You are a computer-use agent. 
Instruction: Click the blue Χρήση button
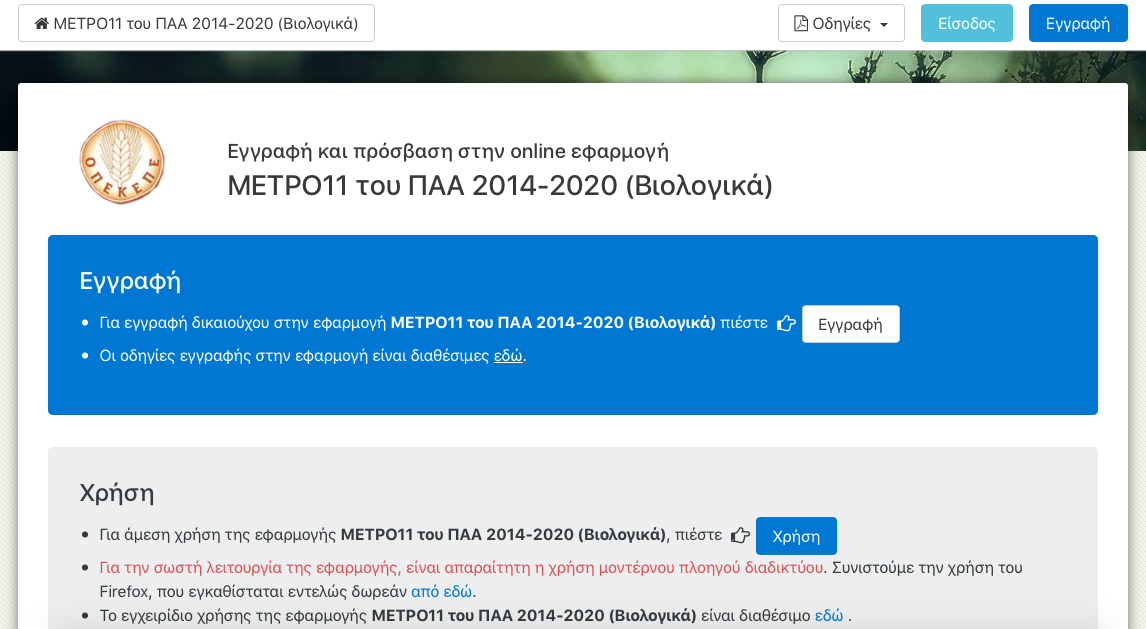tap(796, 536)
